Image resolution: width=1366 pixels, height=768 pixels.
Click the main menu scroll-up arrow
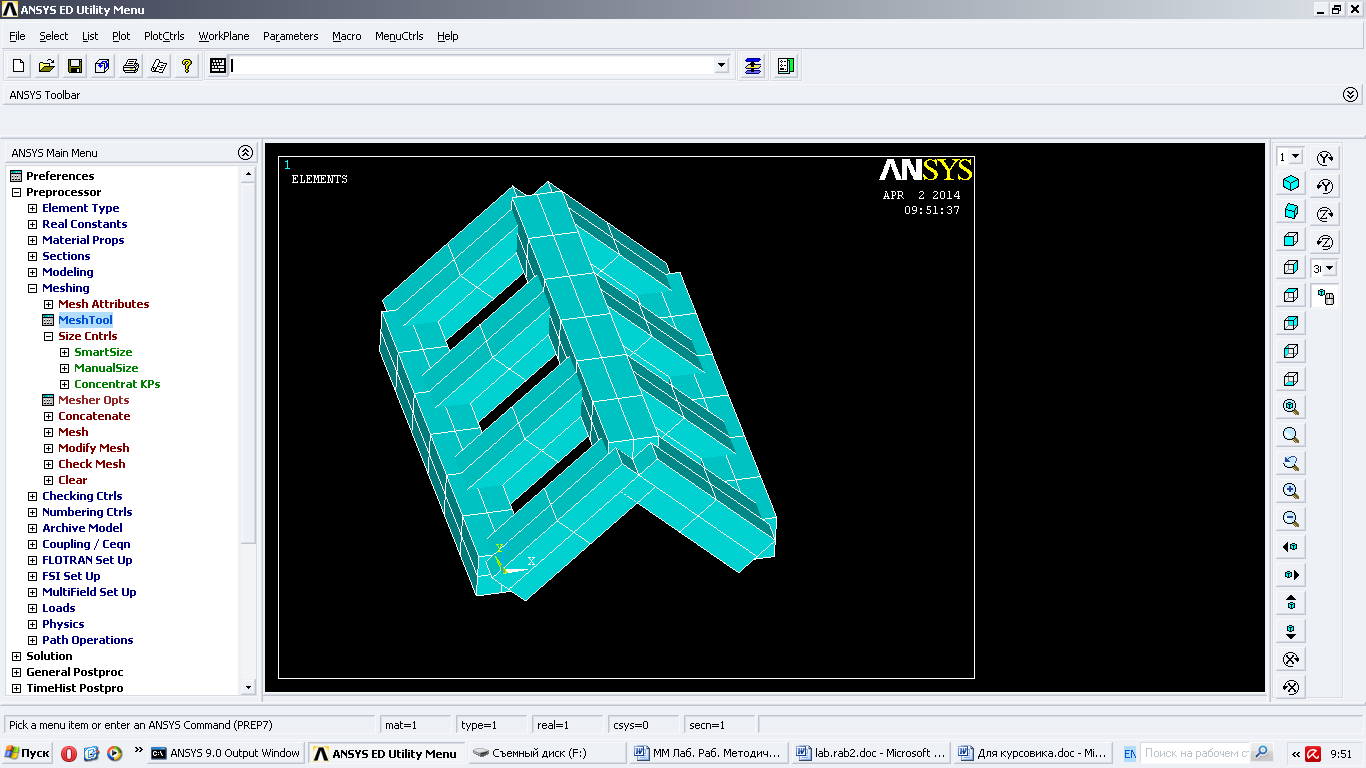click(x=249, y=174)
